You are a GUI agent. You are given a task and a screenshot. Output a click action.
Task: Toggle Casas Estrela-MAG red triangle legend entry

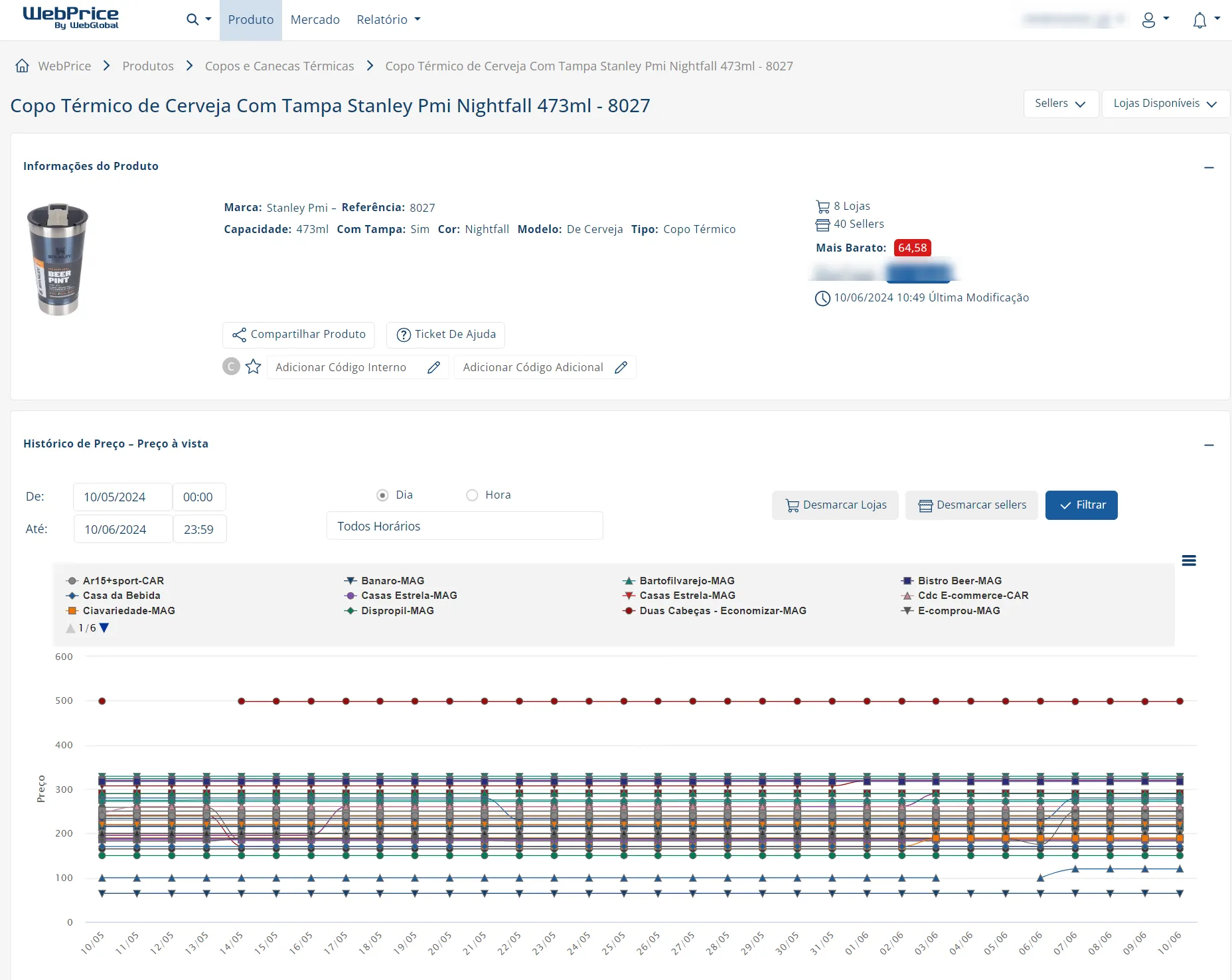point(679,596)
